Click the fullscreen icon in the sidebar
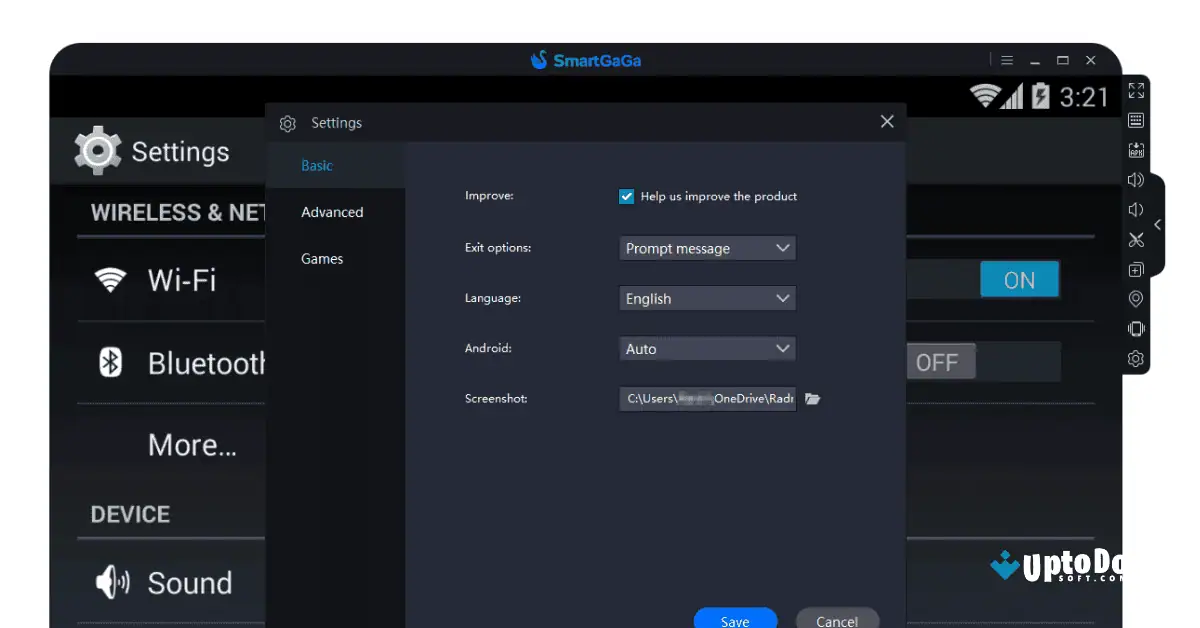 pyautogui.click(x=1136, y=91)
